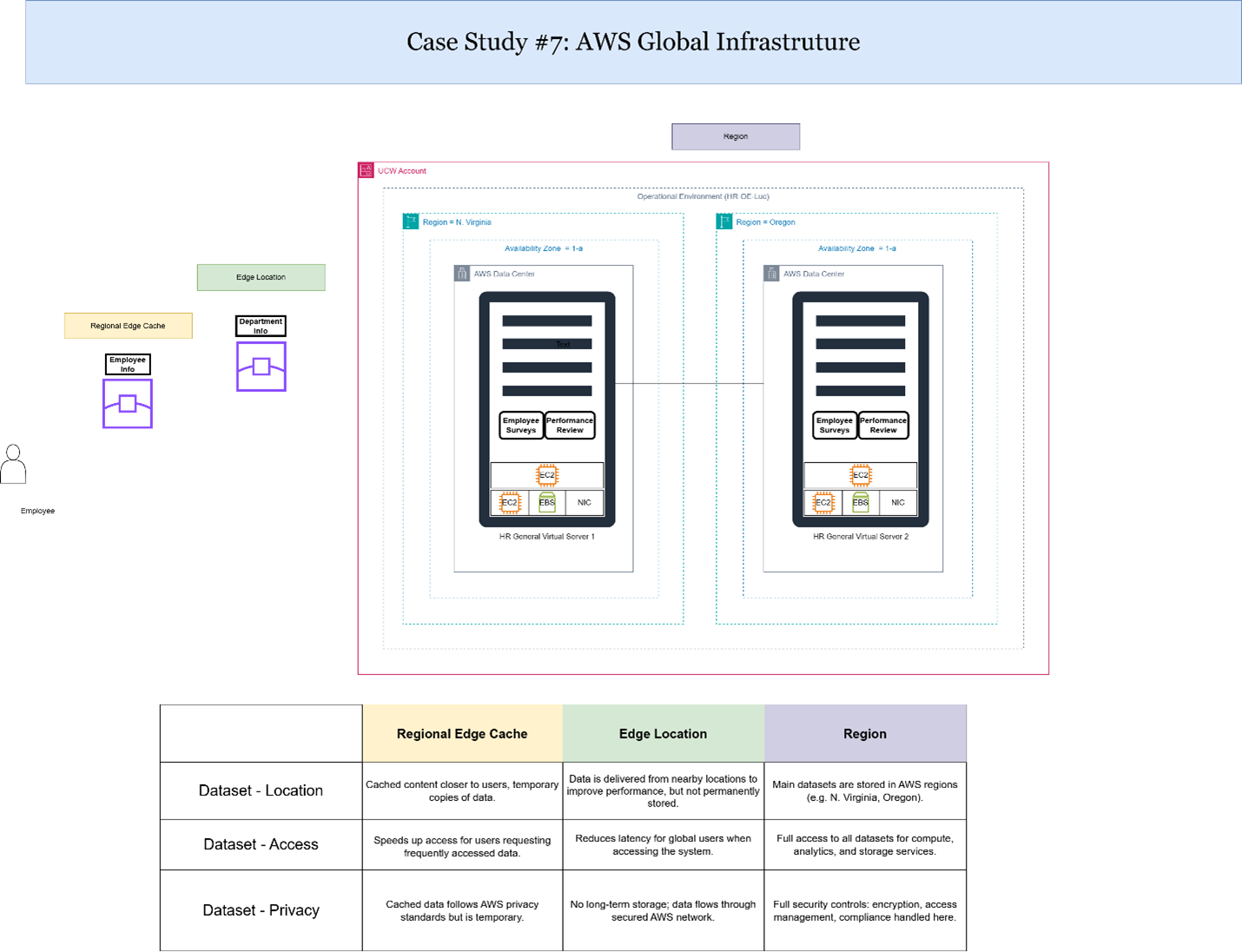Click the green EBS icon in Virtual Server 1
Viewport: 1242px width, 952px height.
point(547,502)
